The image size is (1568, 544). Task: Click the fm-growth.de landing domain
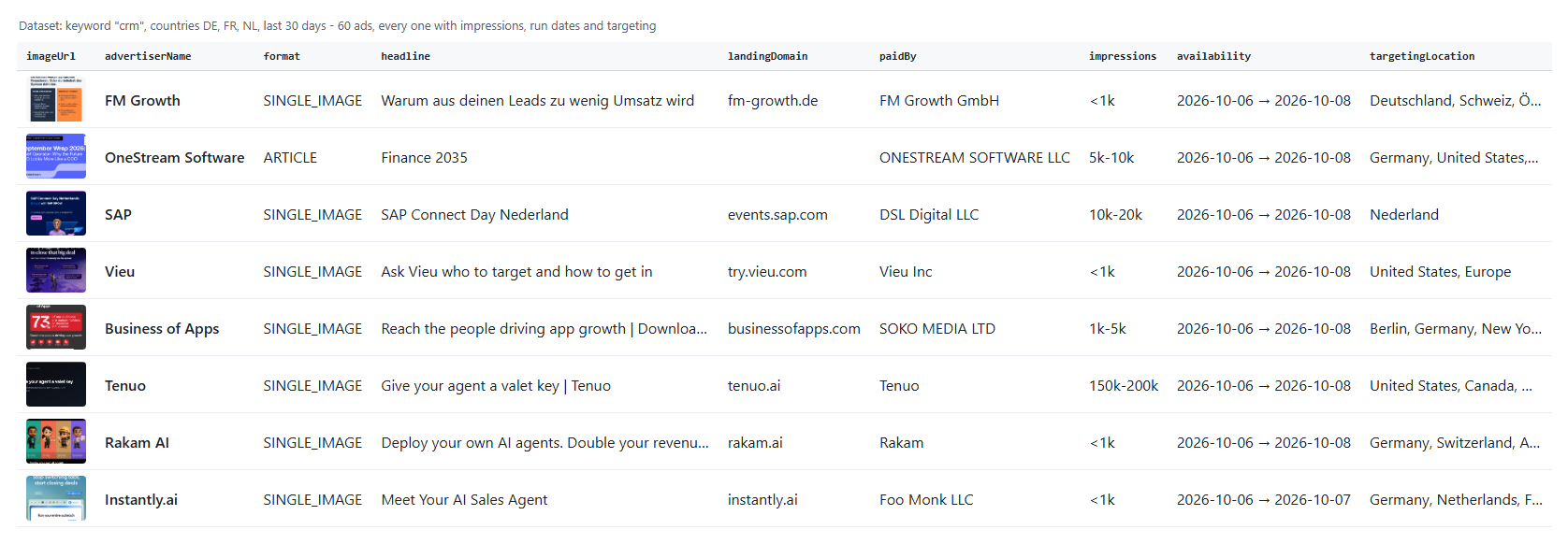pos(773,100)
